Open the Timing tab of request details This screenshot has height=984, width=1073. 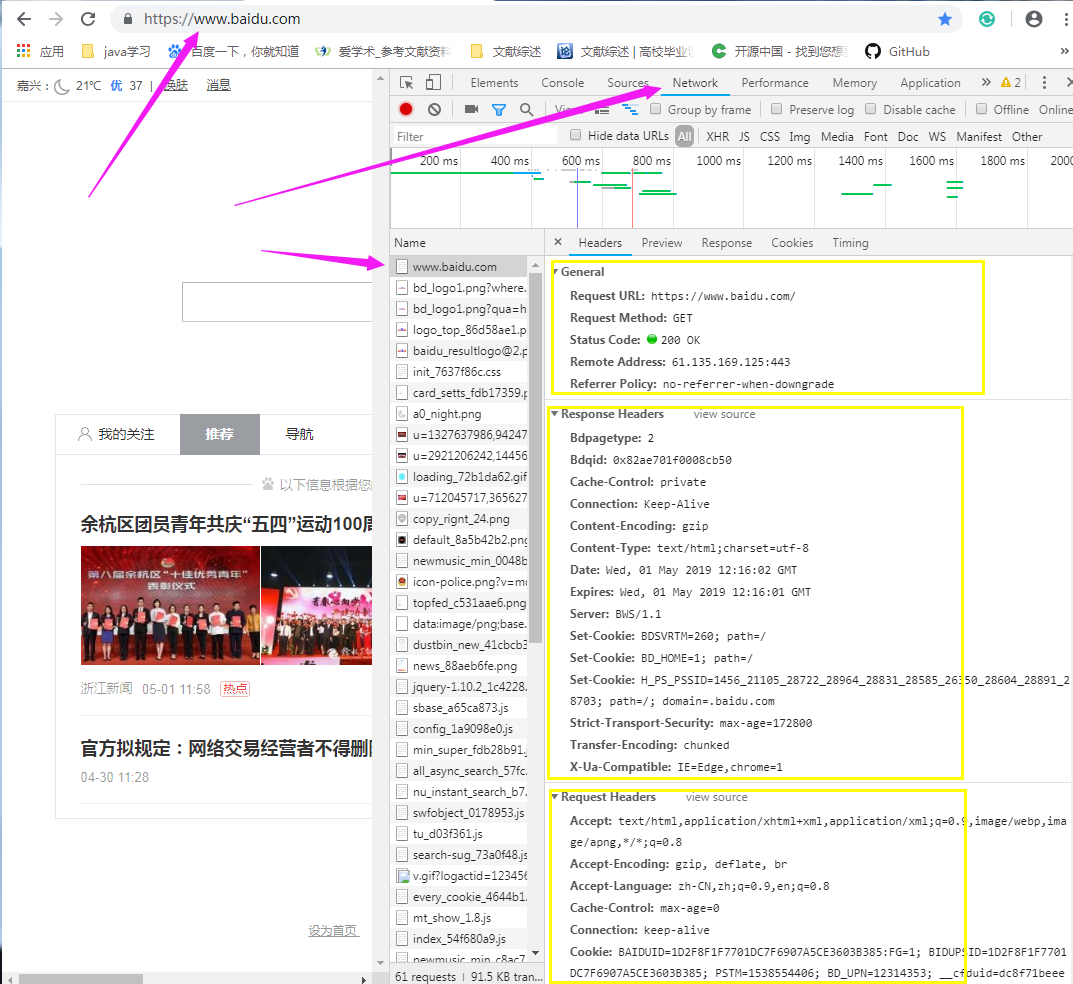pos(850,243)
